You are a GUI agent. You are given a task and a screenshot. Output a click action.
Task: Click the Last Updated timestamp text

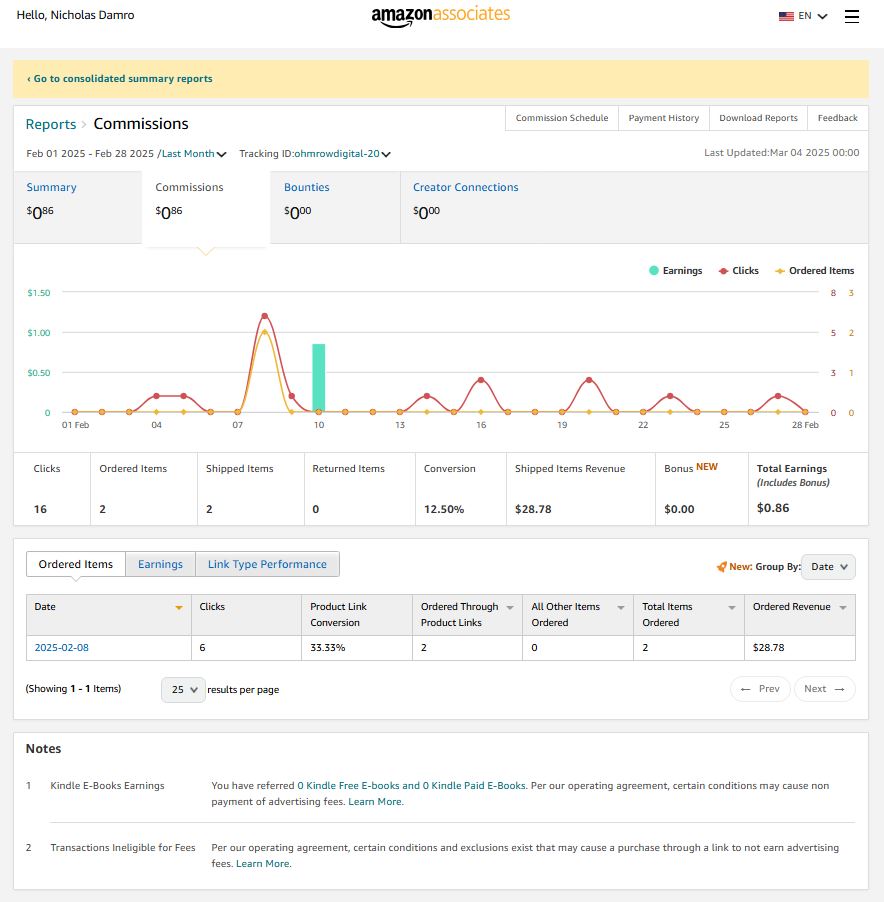(782, 152)
